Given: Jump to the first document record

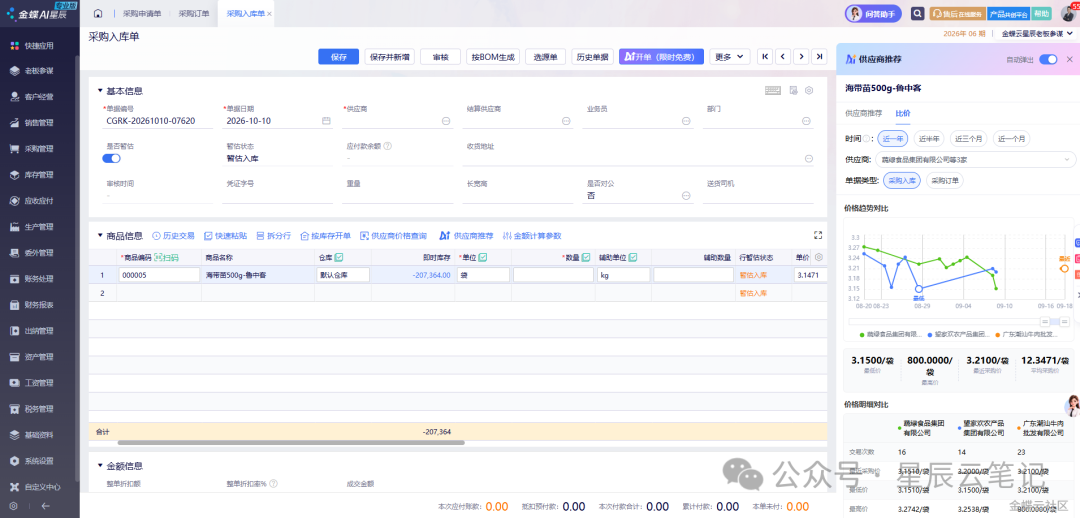Looking at the screenshot, I should click(765, 56).
